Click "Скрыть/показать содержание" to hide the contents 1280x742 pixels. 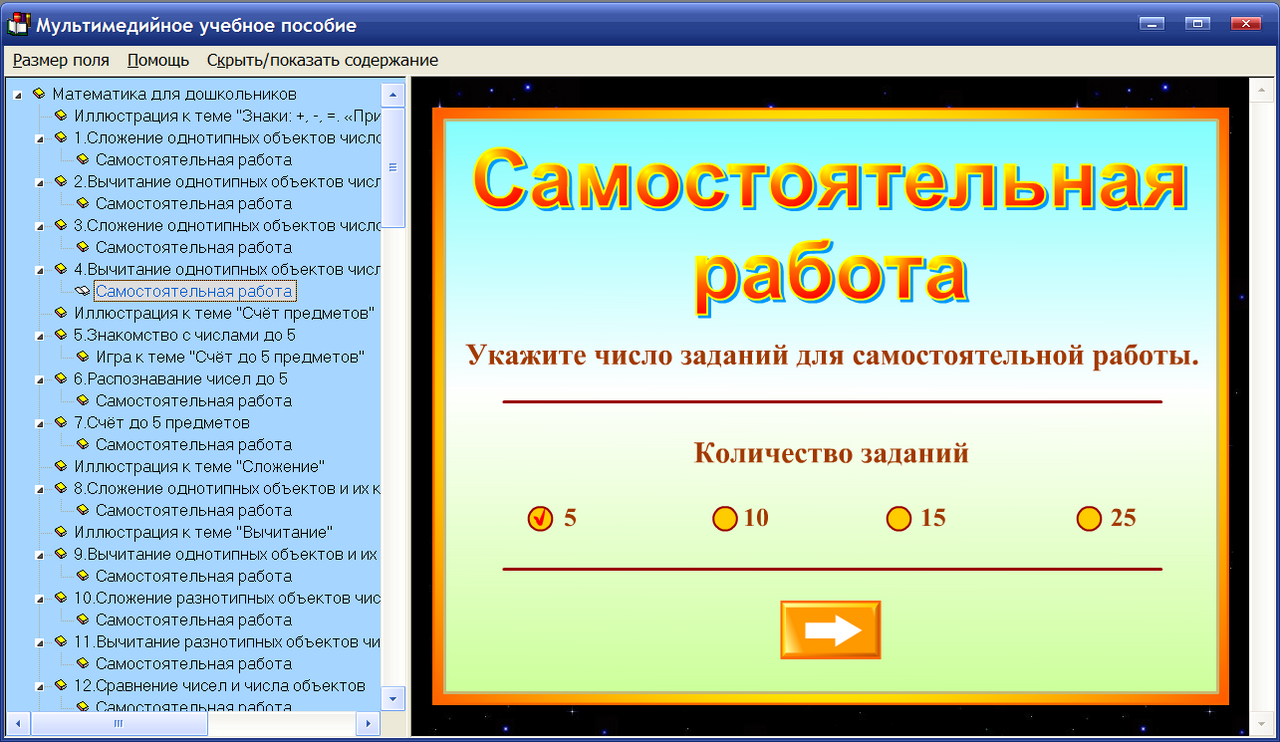click(x=320, y=60)
